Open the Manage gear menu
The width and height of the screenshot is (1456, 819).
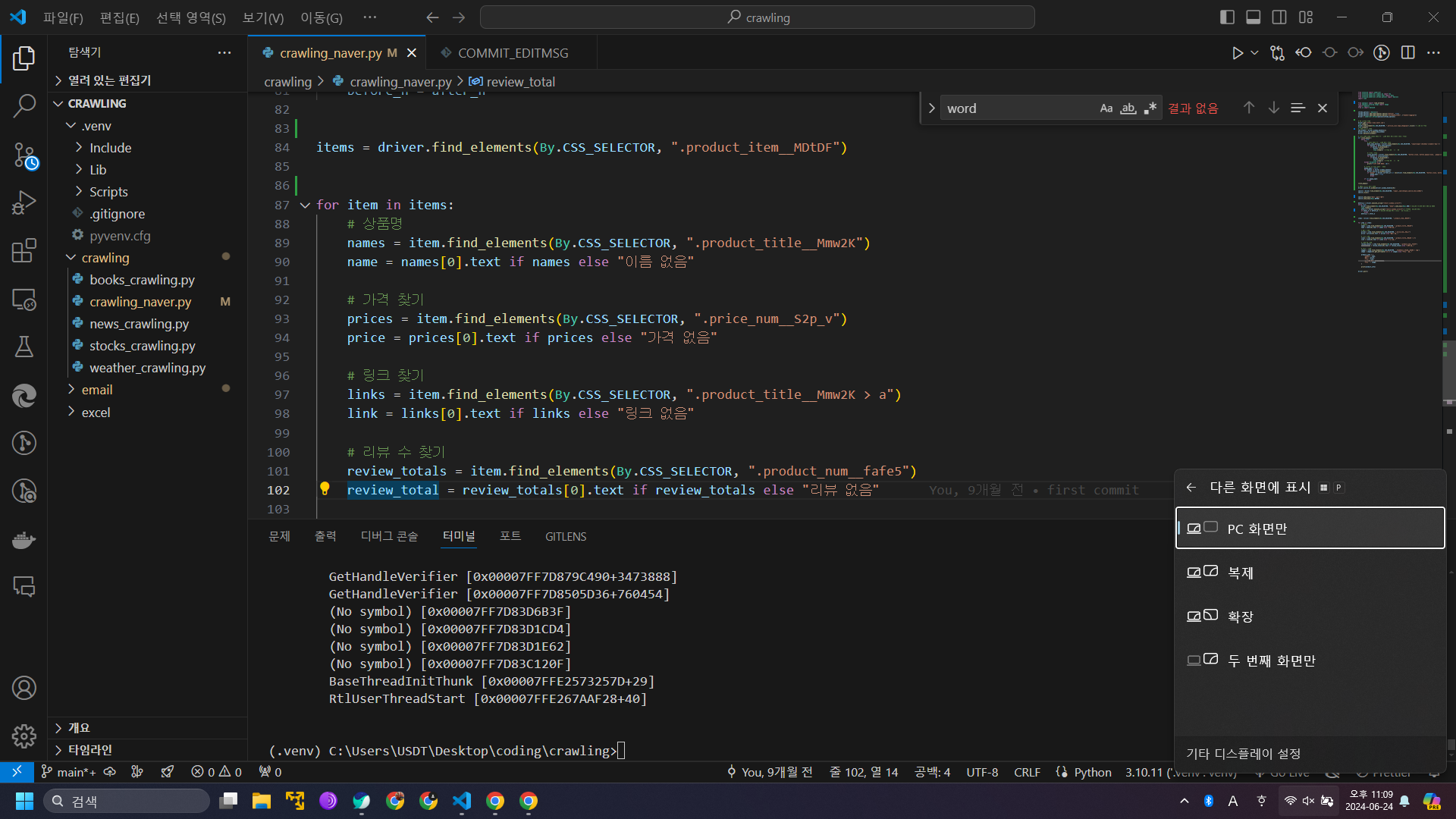[24, 736]
